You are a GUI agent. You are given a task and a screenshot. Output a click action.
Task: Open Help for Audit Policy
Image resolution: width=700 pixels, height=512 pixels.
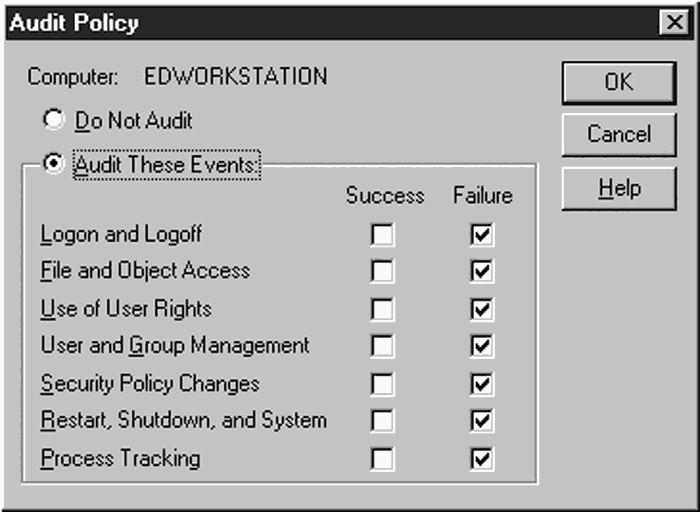(619, 188)
